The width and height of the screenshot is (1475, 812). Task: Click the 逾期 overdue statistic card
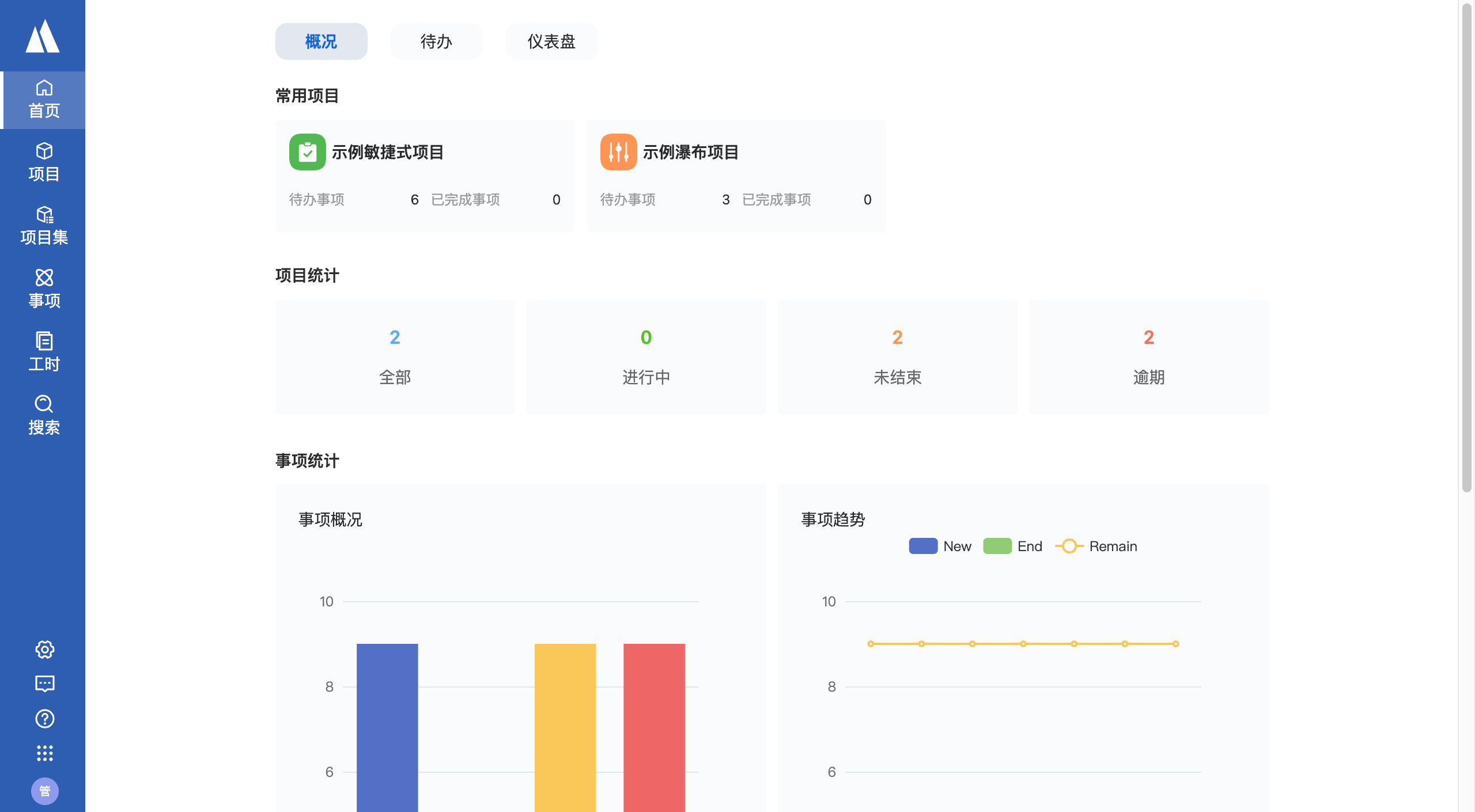coord(1148,356)
